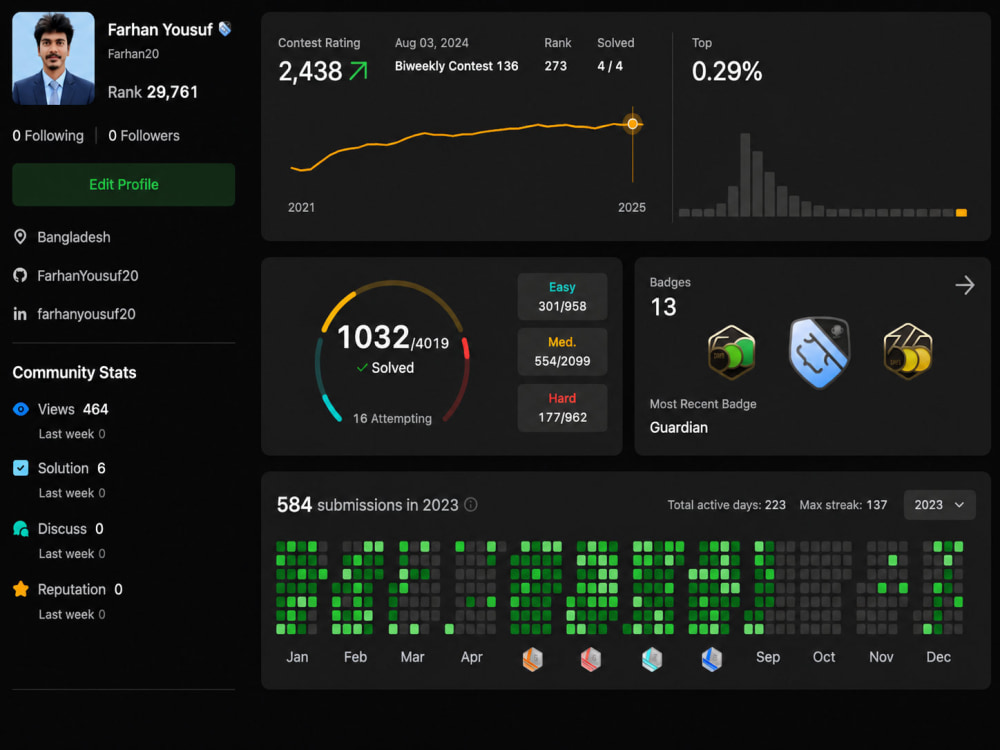This screenshot has width=1000, height=750.
Task: Click the green rating trend arrow beside 2,438
Action: (358, 71)
